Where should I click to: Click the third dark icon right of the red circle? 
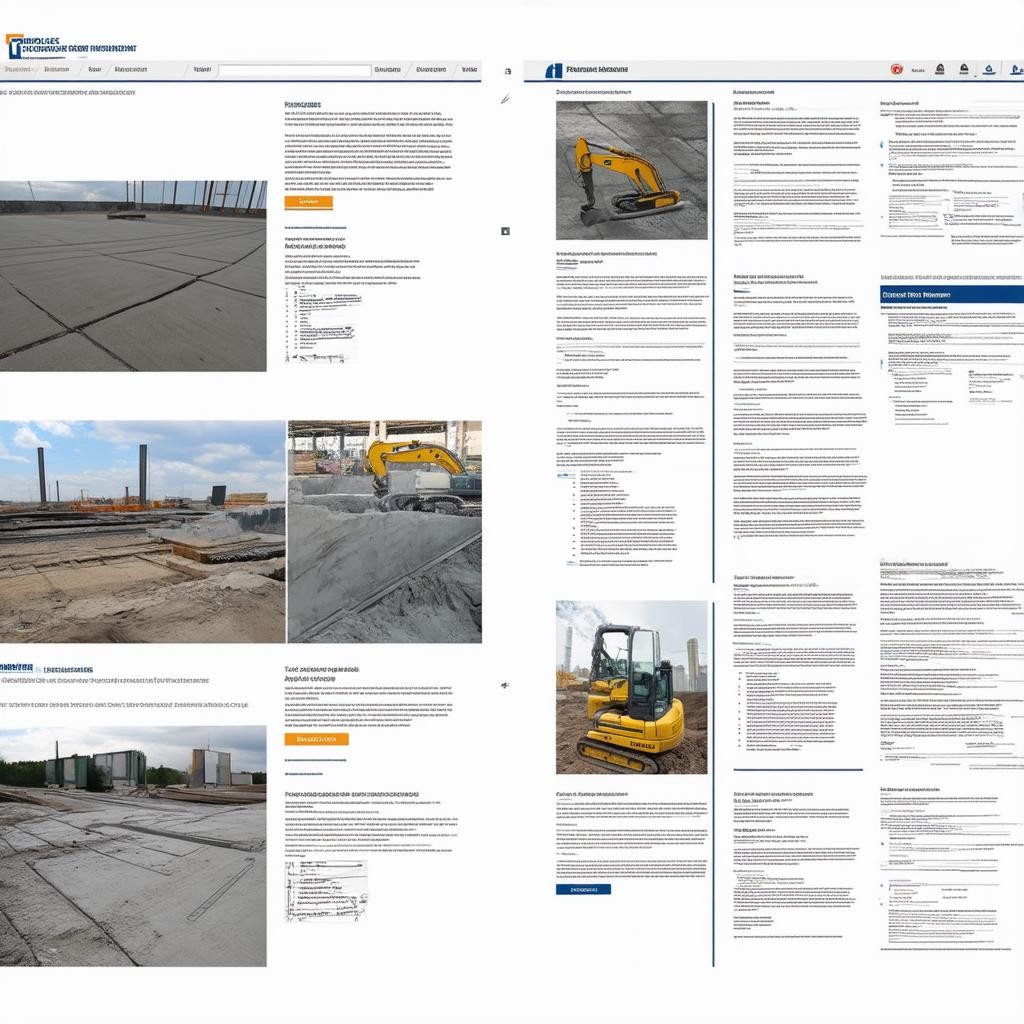click(x=988, y=70)
